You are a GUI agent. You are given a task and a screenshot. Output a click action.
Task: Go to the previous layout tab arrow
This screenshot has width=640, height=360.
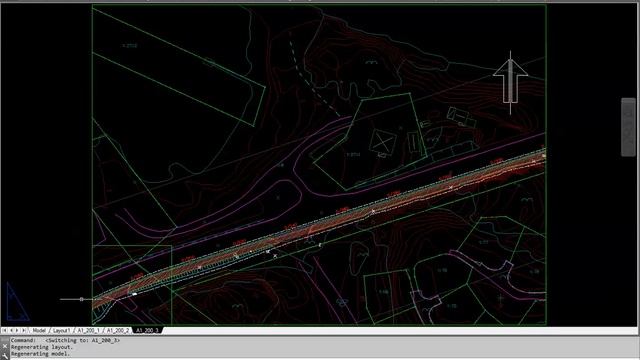coord(11,330)
